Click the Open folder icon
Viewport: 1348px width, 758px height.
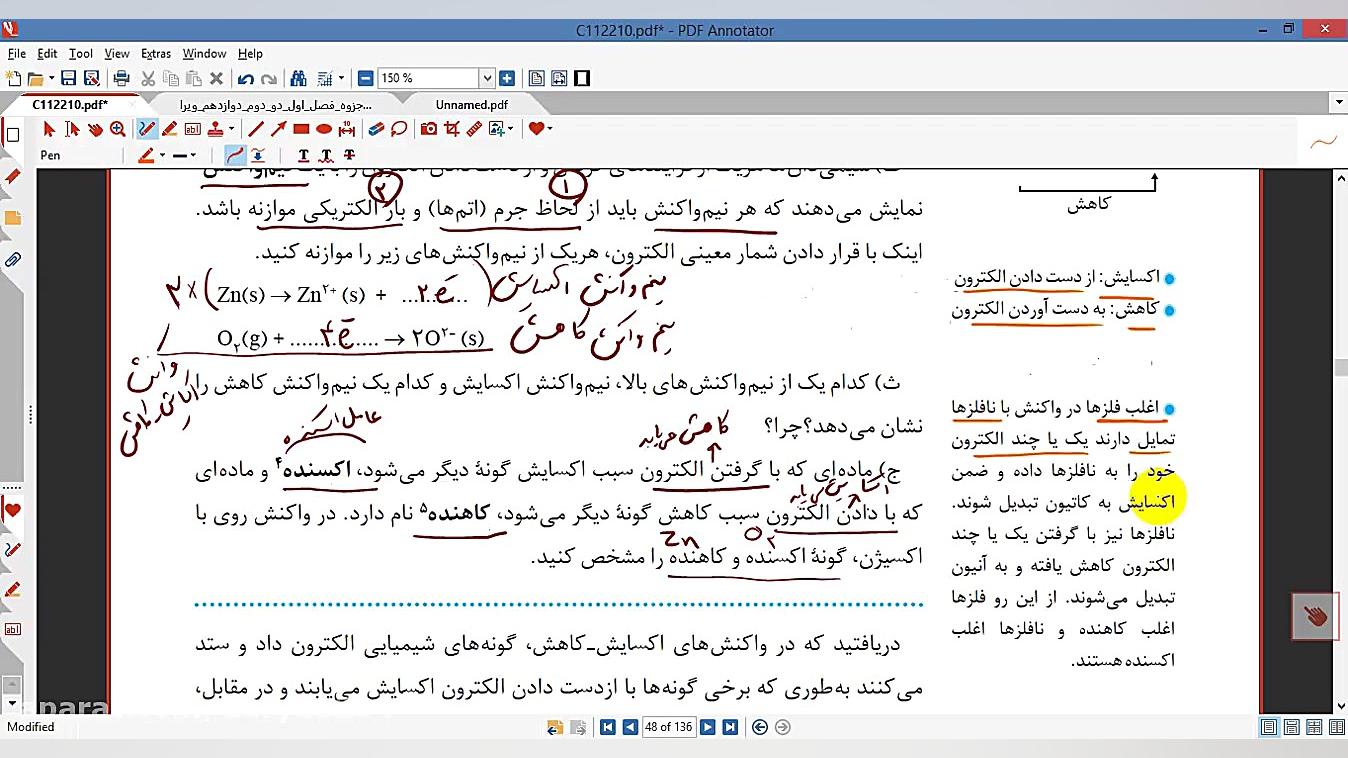35,78
